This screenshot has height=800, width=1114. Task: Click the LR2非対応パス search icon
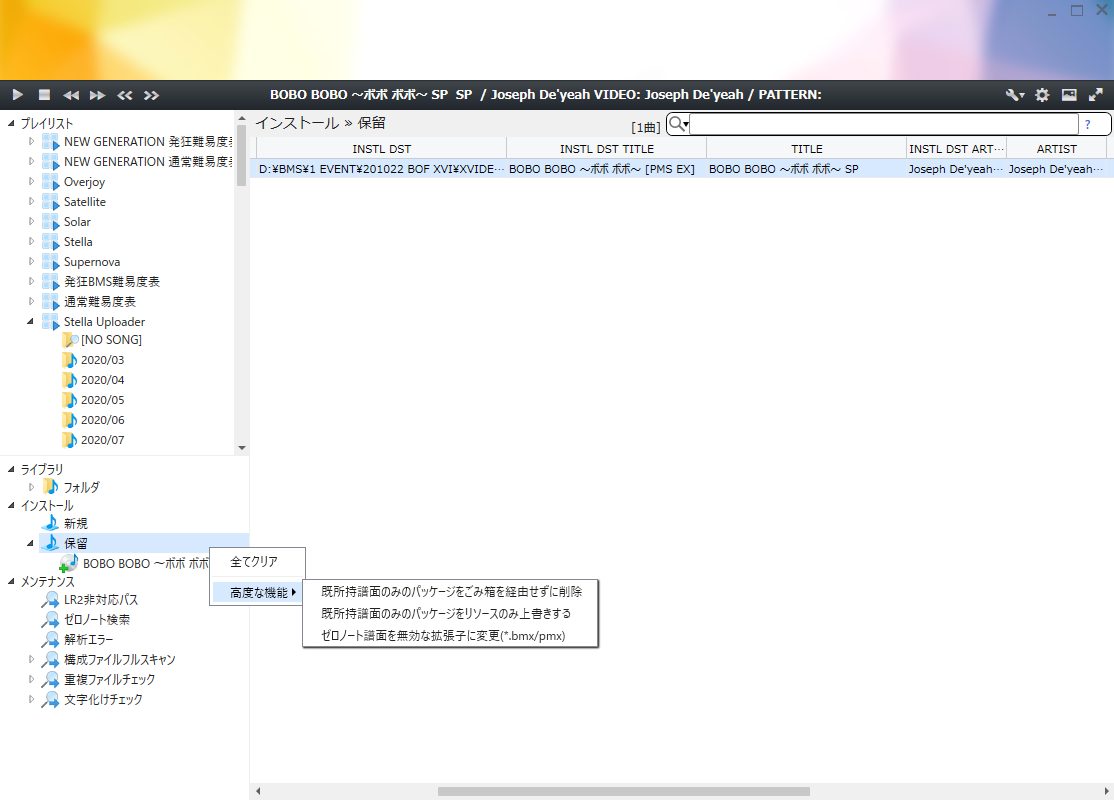click(50, 600)
